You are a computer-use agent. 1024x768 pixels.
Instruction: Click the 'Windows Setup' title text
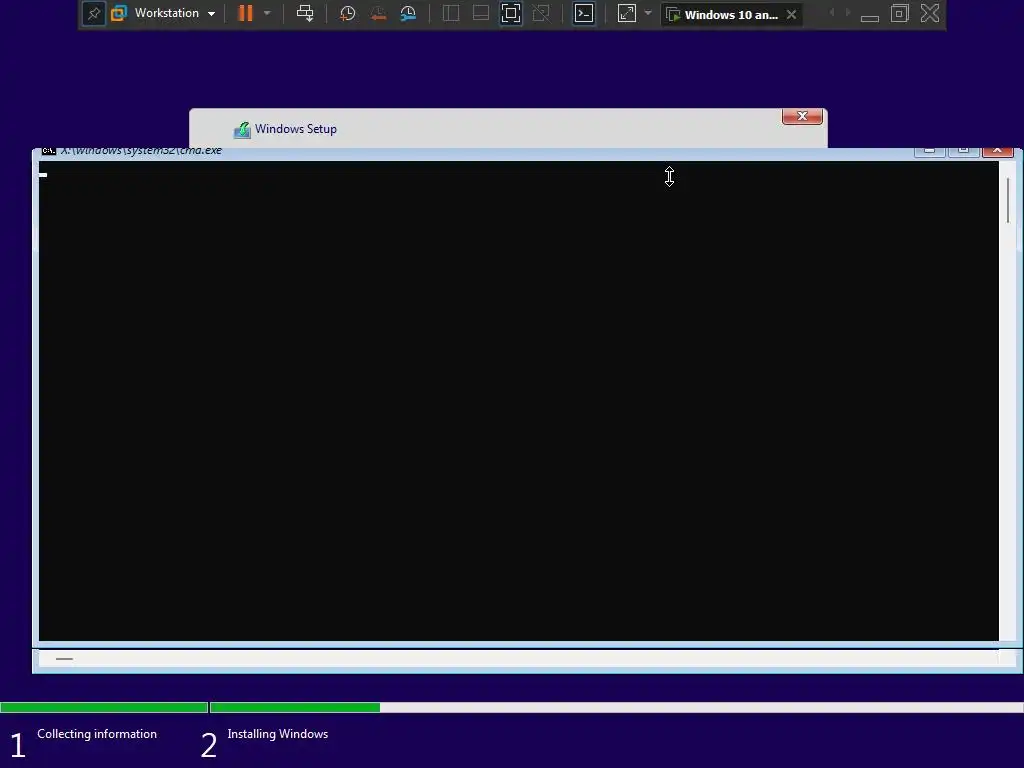coord(296,129)
